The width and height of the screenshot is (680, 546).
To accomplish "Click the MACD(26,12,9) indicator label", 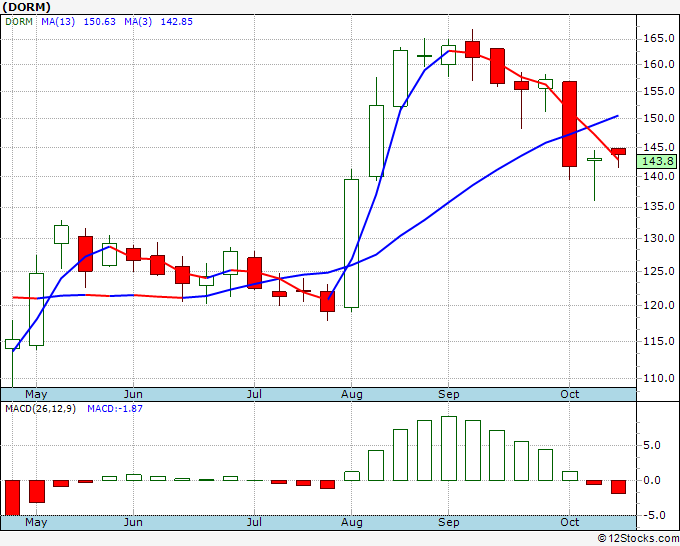I will (40, 409).
